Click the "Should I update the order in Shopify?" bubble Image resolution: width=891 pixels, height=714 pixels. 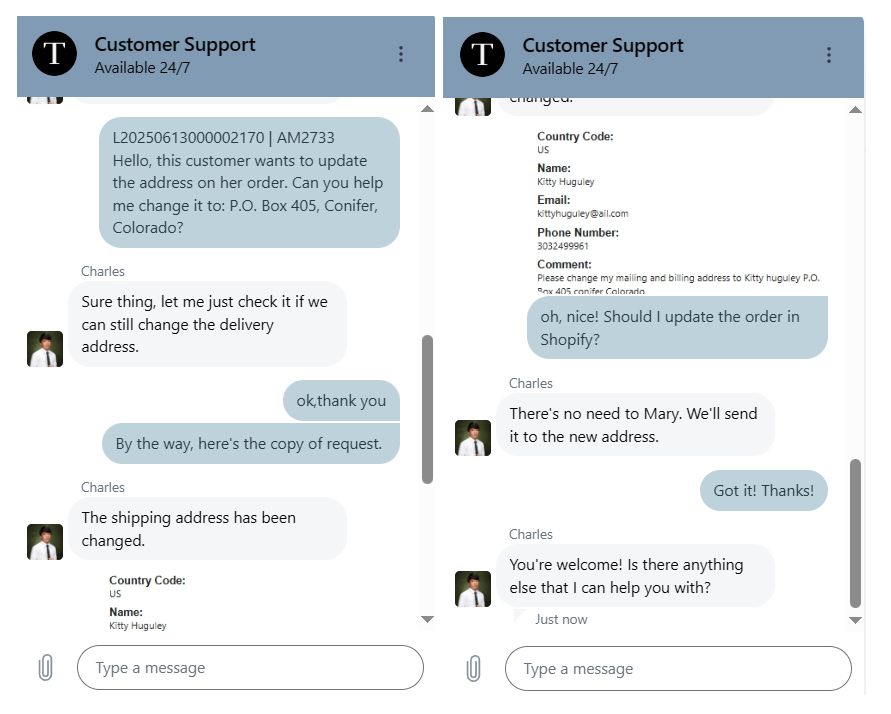point(677,328)
